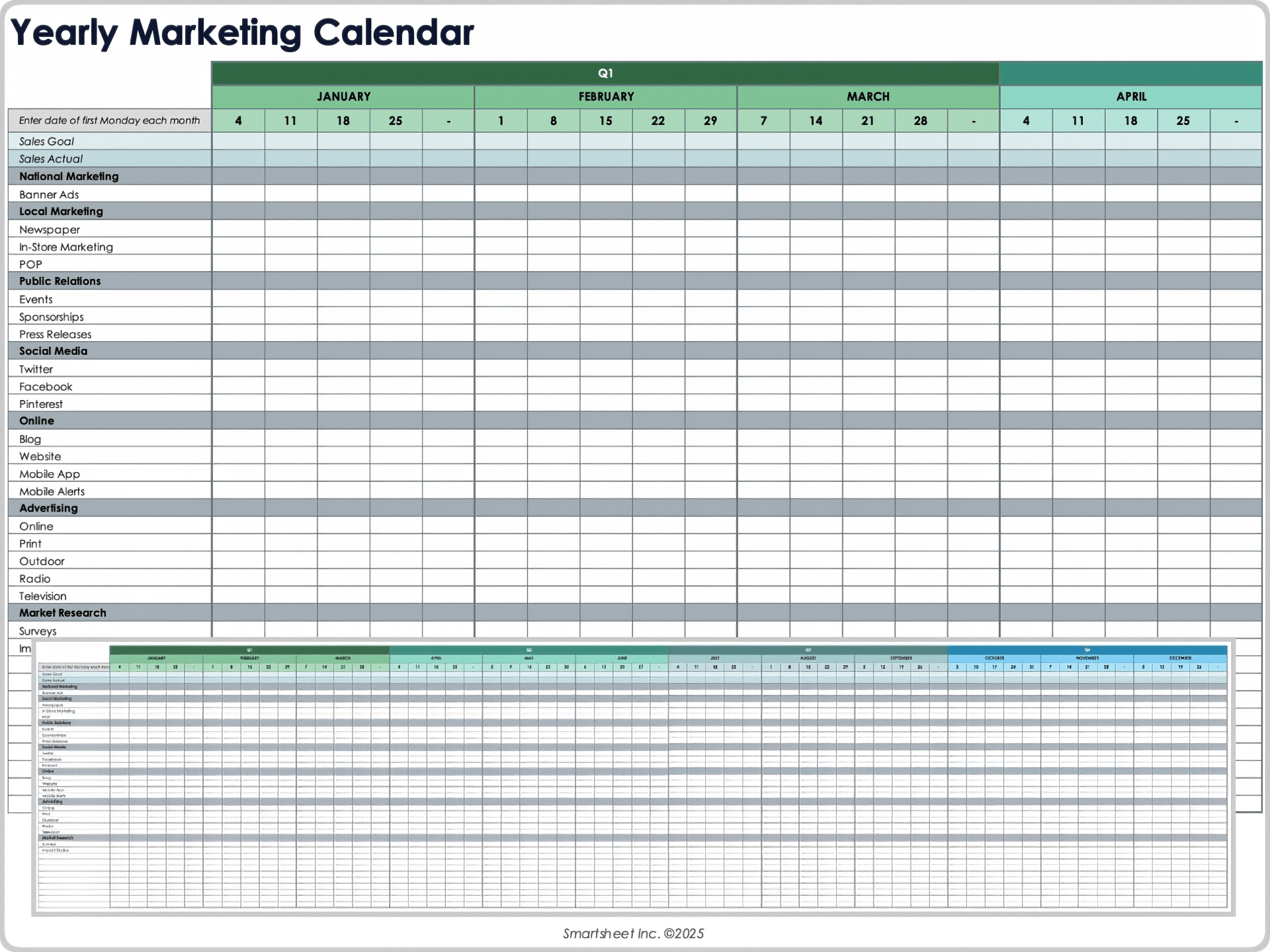Select the APRIL month header

[1130, 97]
